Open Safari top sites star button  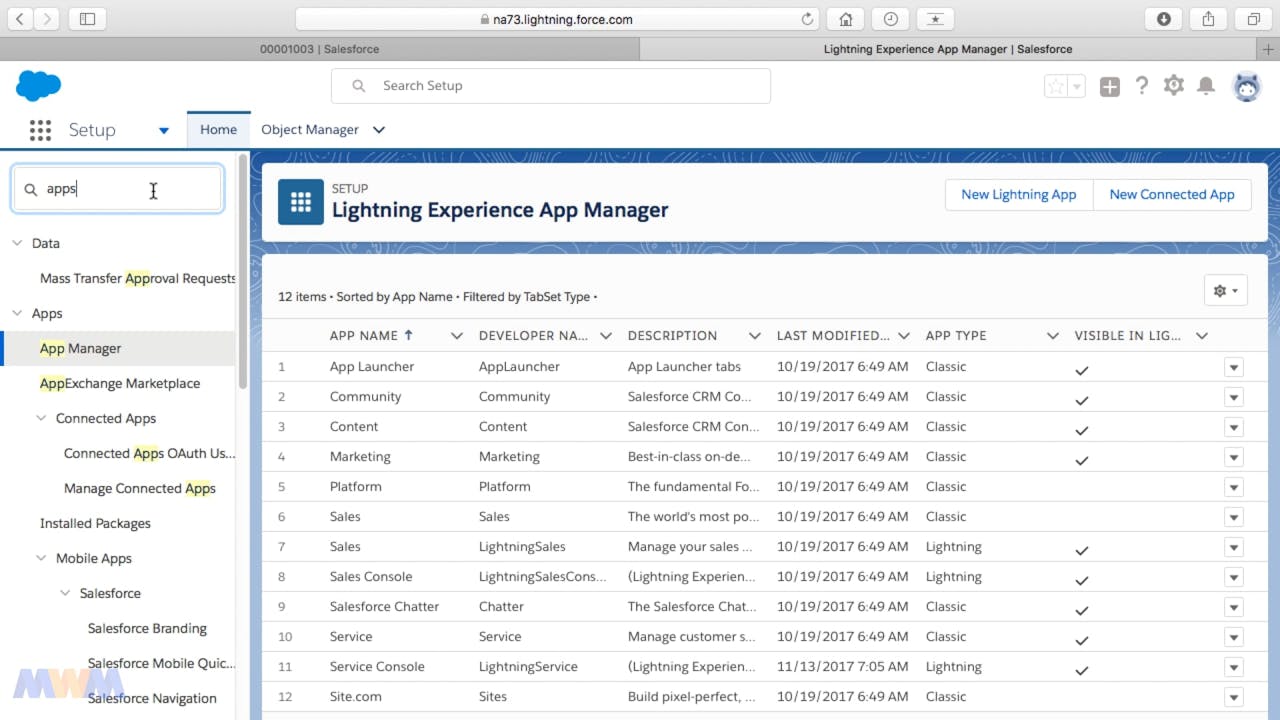click(x=935, y=19)
